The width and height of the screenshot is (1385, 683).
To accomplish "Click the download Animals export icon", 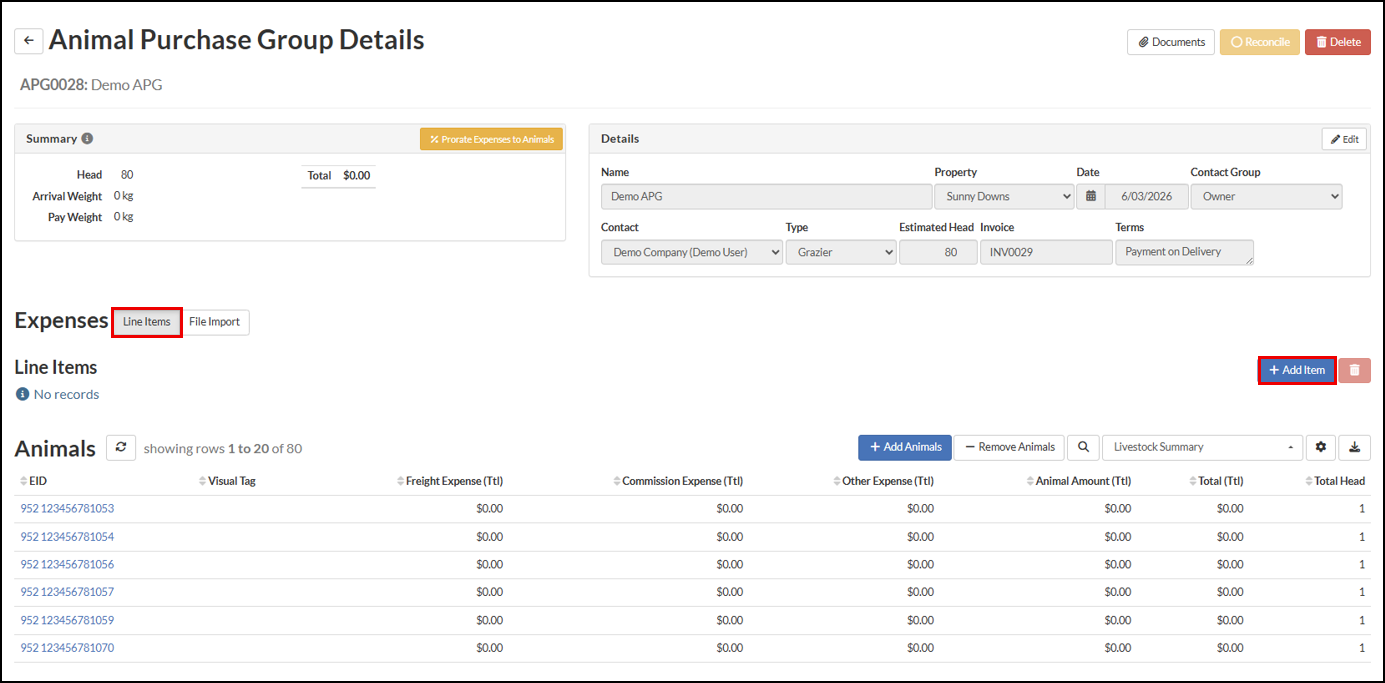I will tap(1355, 447).
